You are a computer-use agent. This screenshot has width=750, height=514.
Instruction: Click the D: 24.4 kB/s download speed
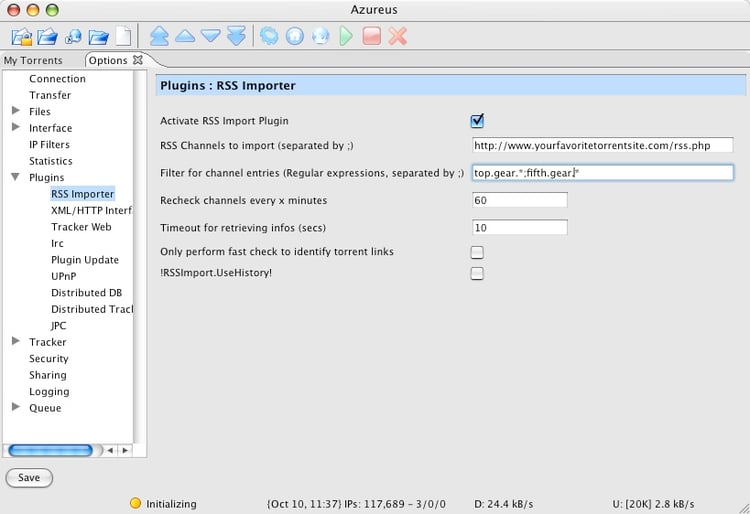click(x=504, y=504)
